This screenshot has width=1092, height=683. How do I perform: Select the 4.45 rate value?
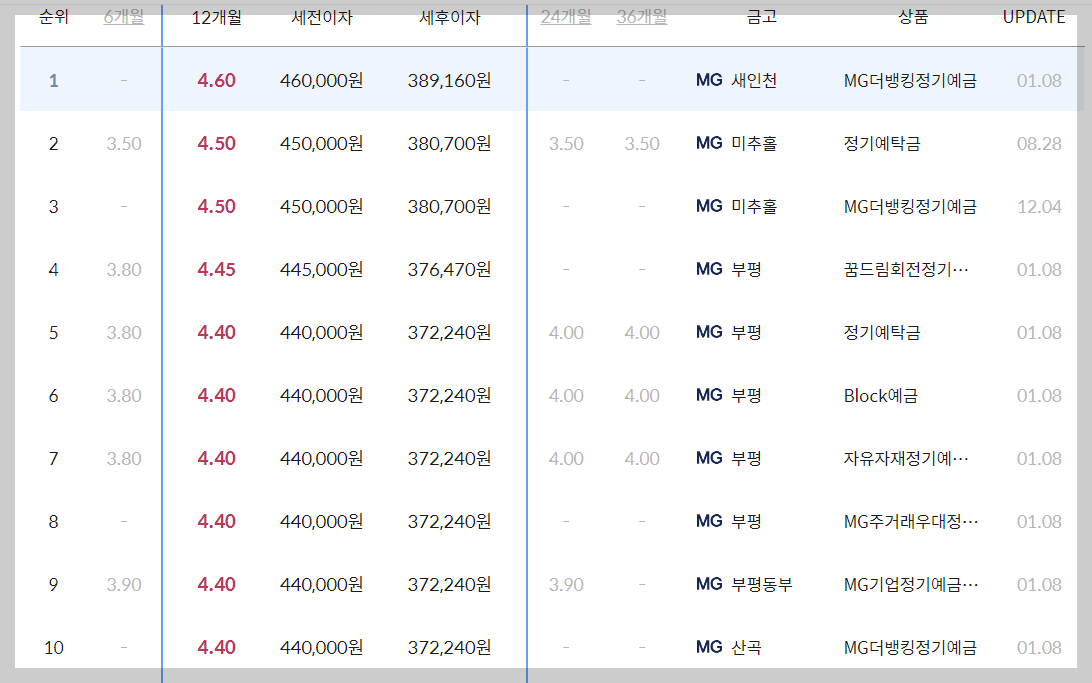pos(217,269)
